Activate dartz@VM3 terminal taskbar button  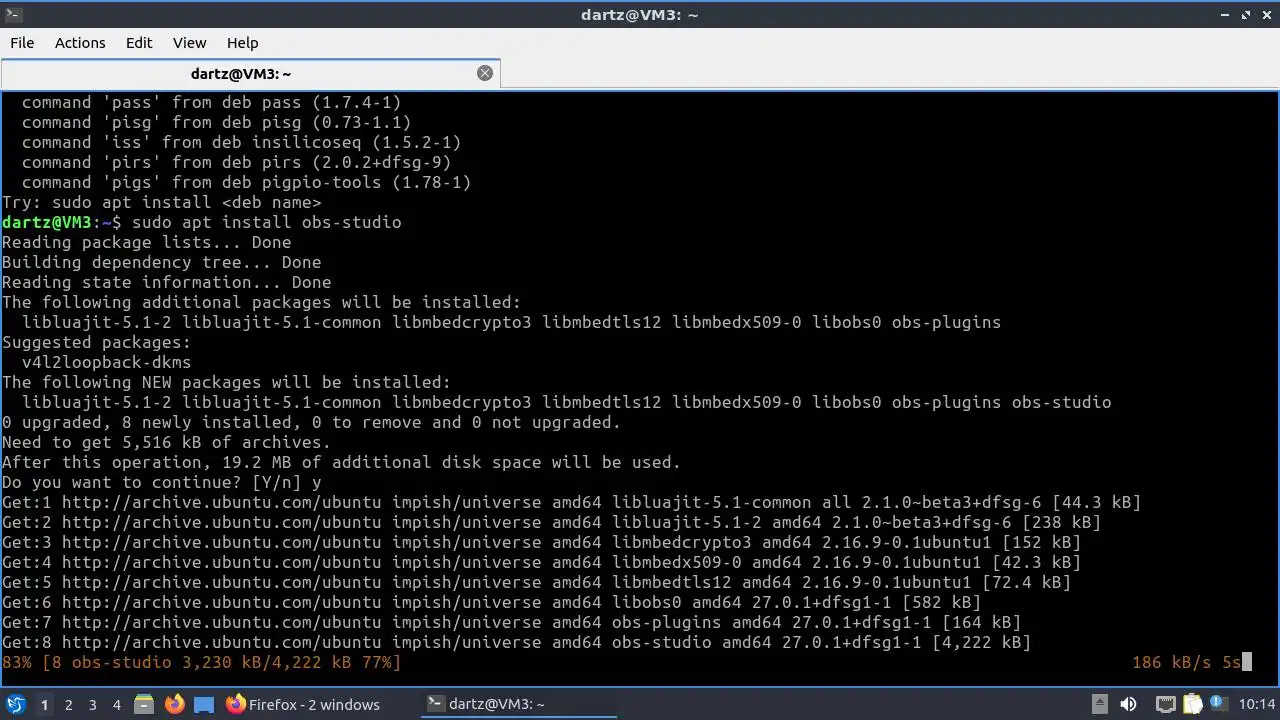coord(517,705)
